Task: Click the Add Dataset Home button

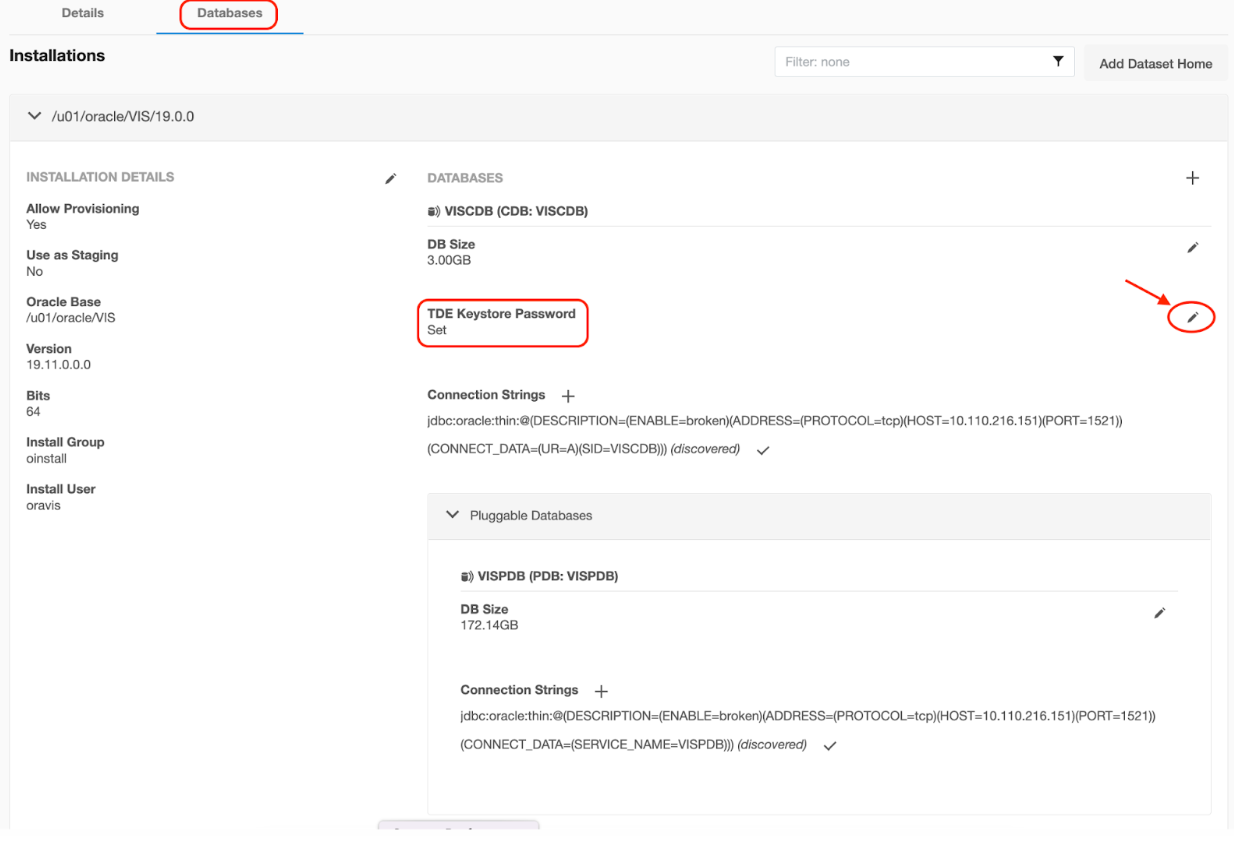Action: (1155, 64)
